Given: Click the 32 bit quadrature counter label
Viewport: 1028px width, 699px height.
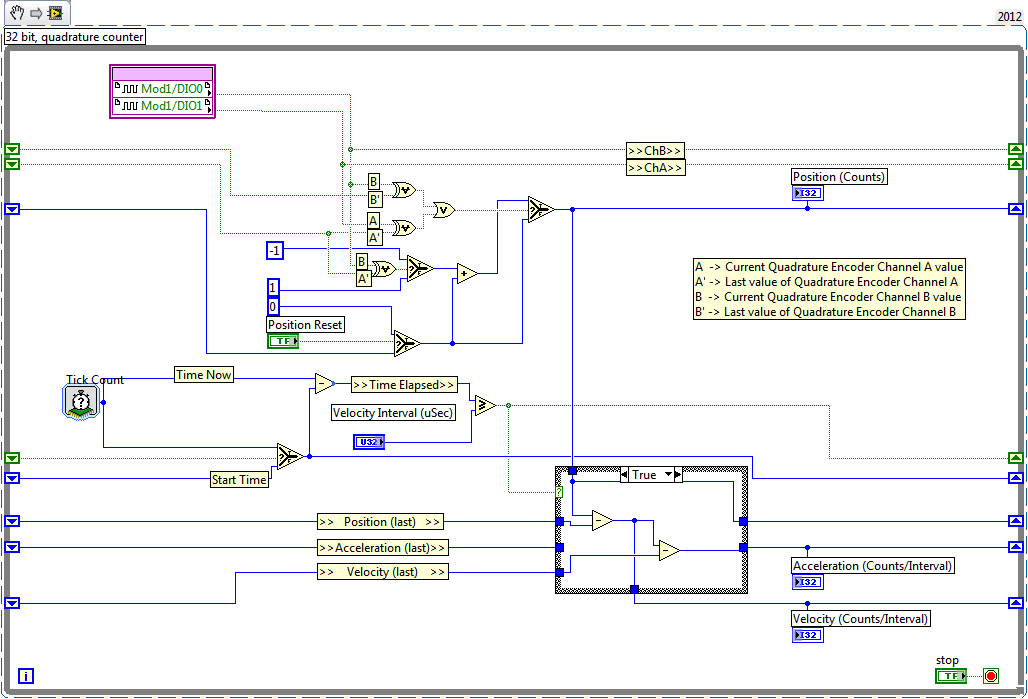Looking at the screenshot, I should point(74,35).
